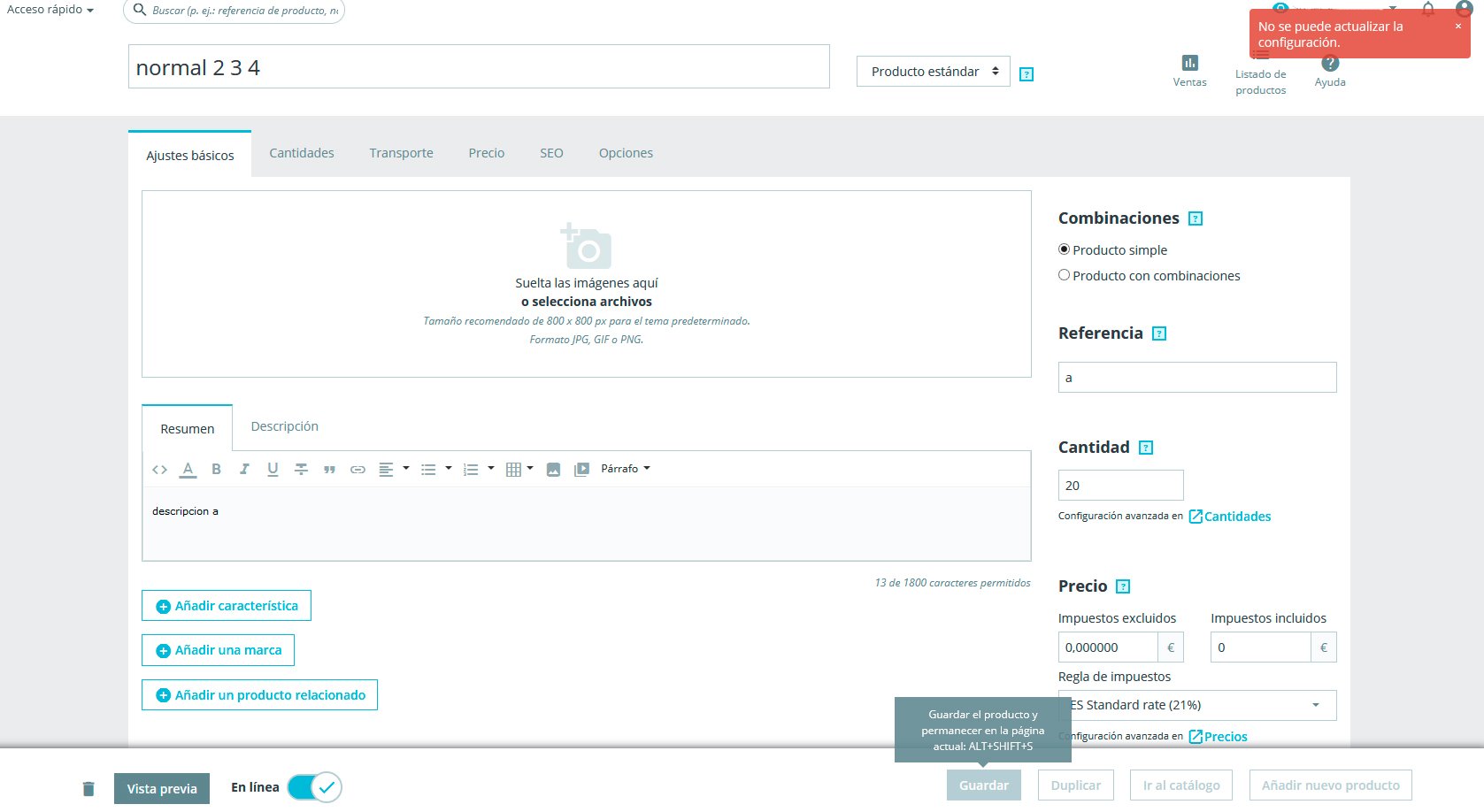This screenshot has width=1484, height=812.
Task: Click the underline formatting icon
Action: pos(273,470)
